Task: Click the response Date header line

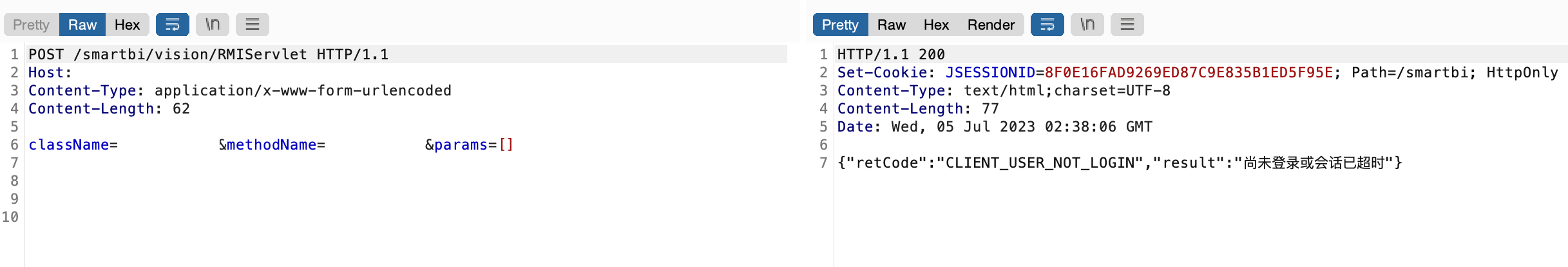Action: (x=994, y=127)
